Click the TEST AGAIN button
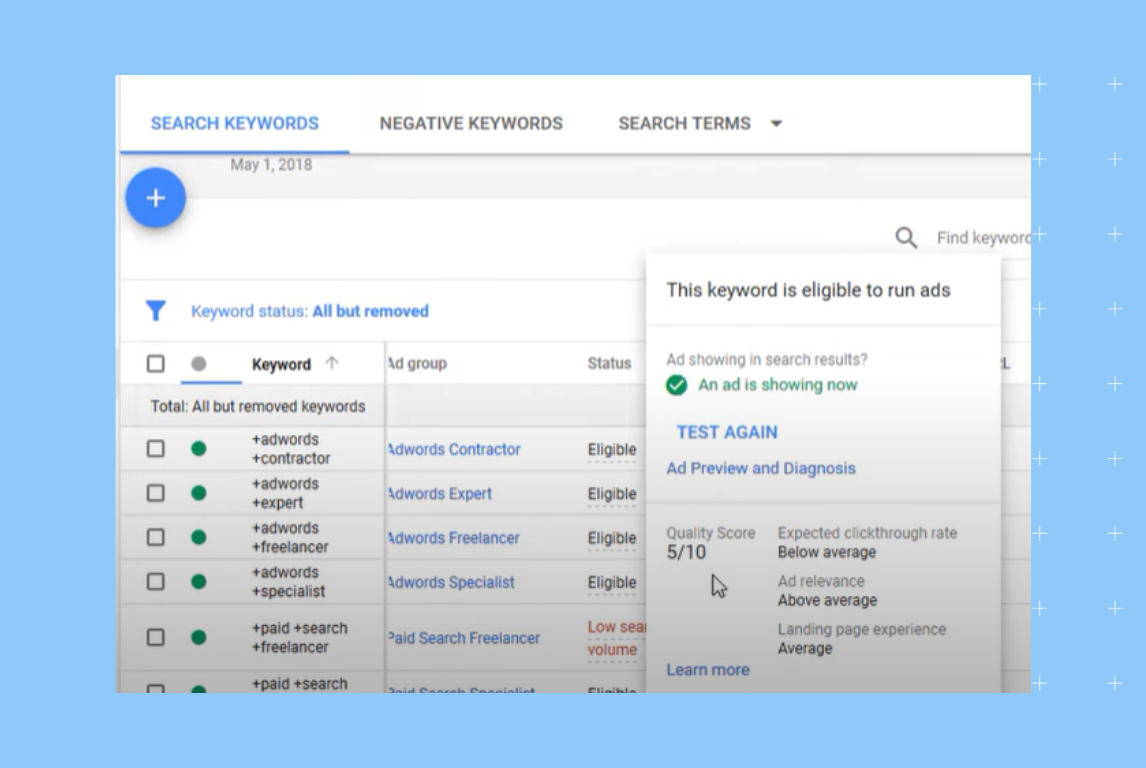The height and width of the screenshot is (768, 1146). click(x=726, y=432)
